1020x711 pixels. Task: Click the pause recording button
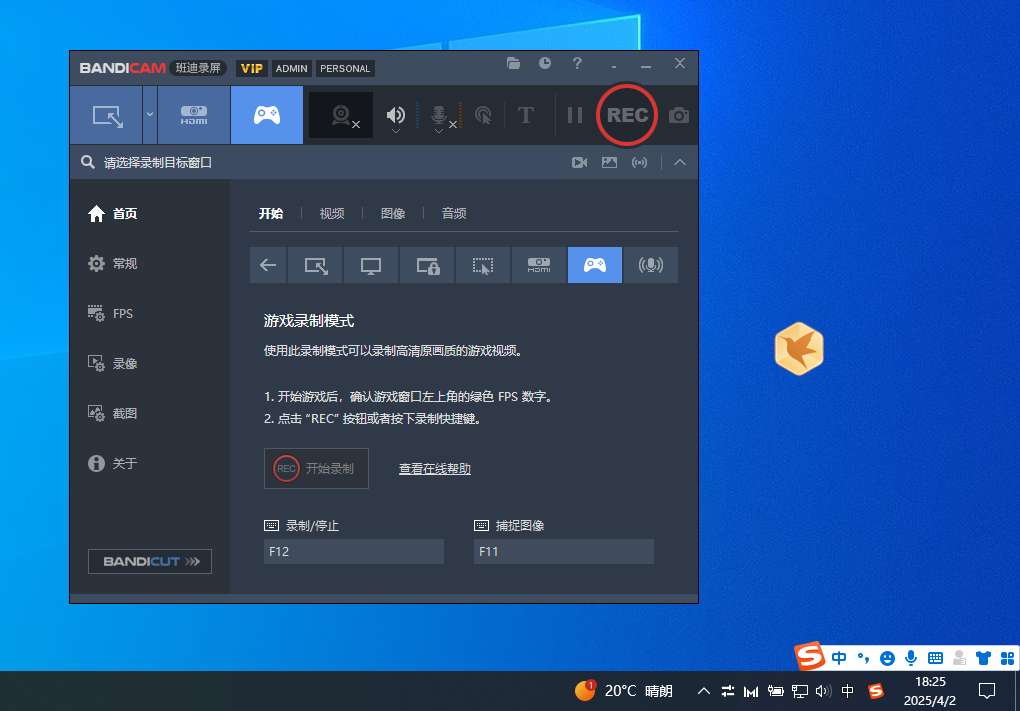(x=574, y=115)
